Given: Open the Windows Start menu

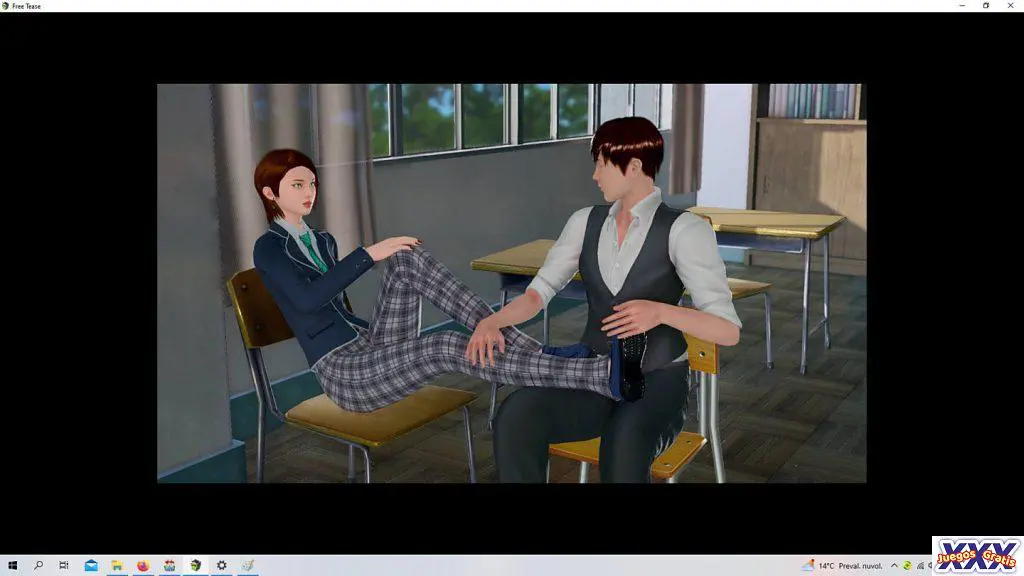Looking at the screenshot, I should [x=12, y=566].
